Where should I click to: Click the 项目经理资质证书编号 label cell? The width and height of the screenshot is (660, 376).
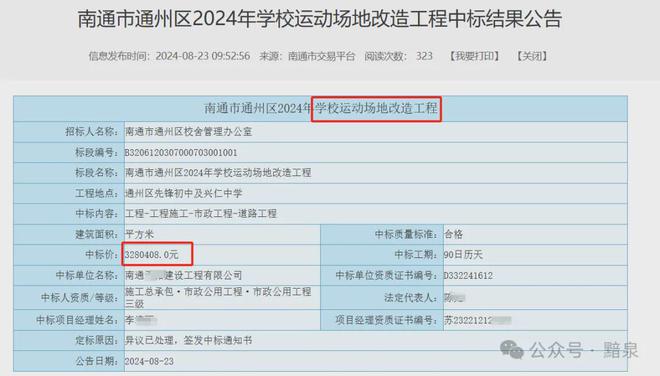382,320
